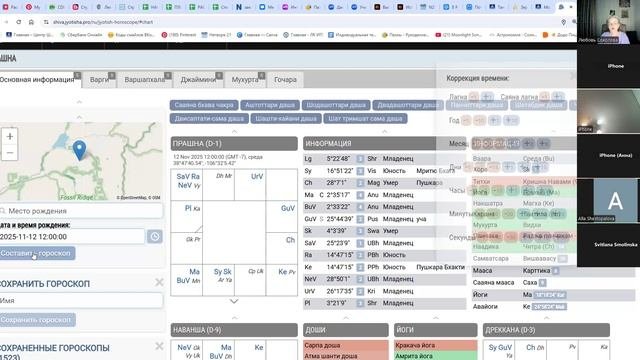Screen dimensions: 640x360
Task: Open the Варги tab
Action: coord(99,80)
